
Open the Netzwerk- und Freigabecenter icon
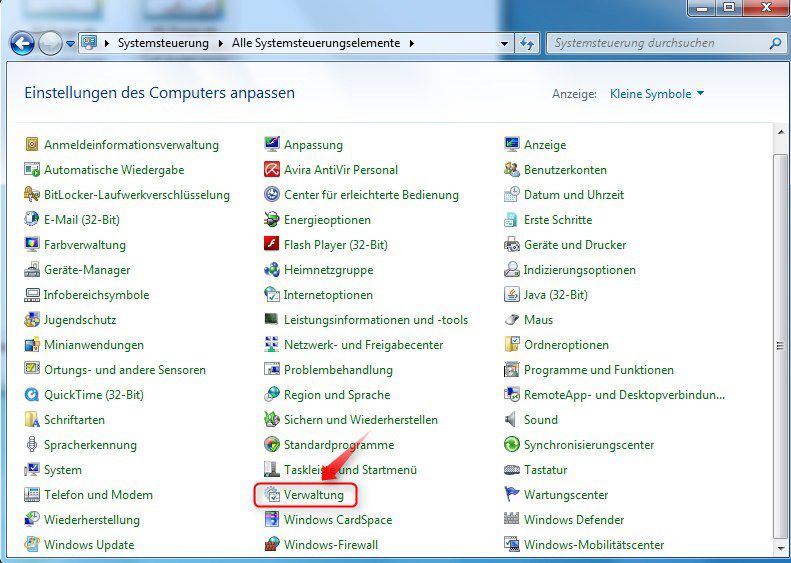pos(272,345)
